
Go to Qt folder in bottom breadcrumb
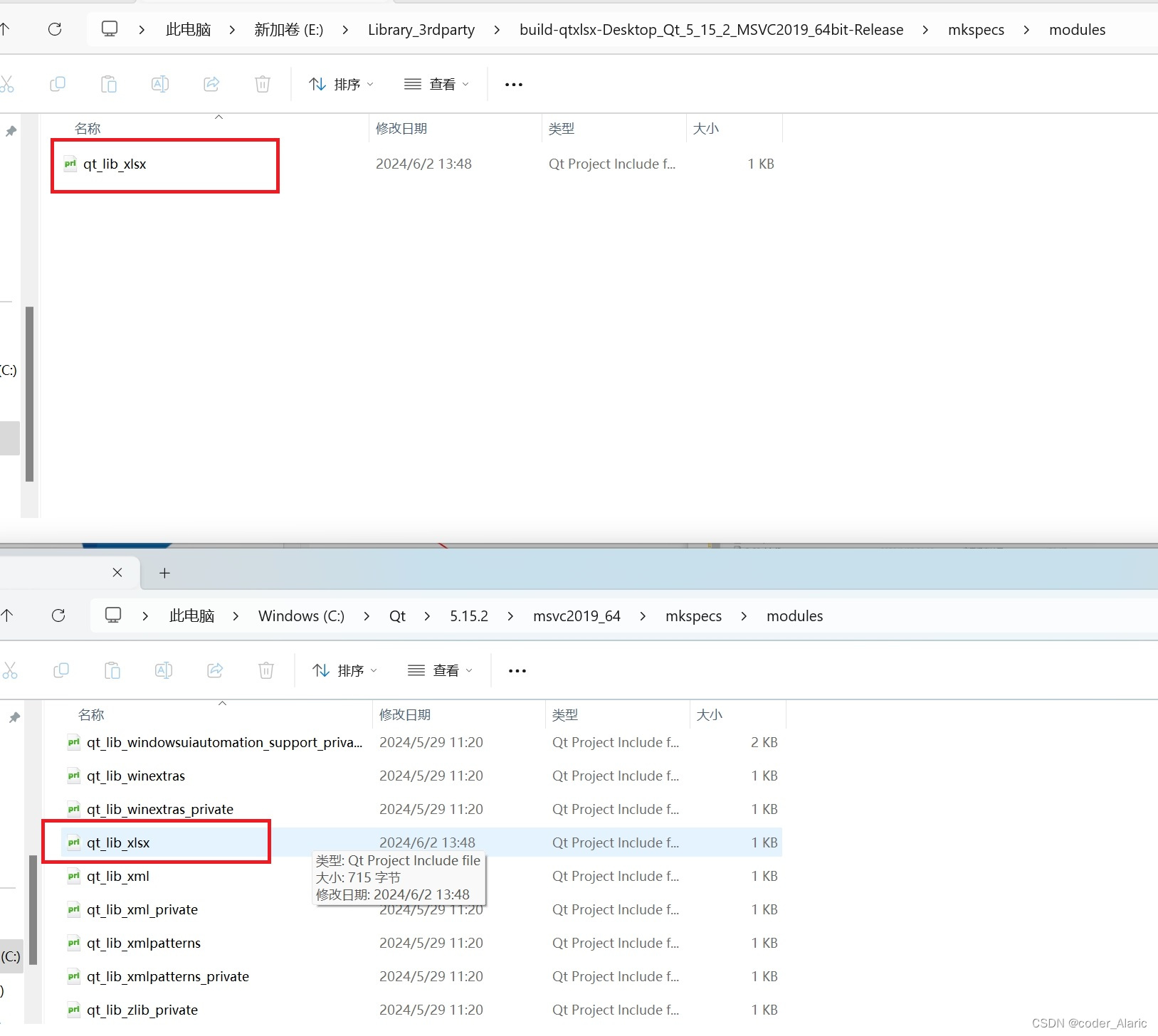point(397,616)
